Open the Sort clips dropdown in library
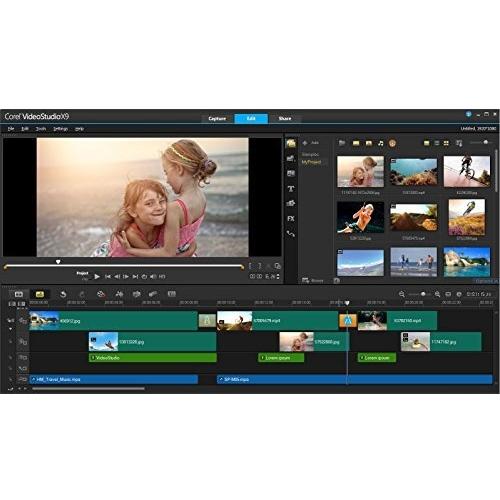Screen dimensions: 500x500 point(459,143)
